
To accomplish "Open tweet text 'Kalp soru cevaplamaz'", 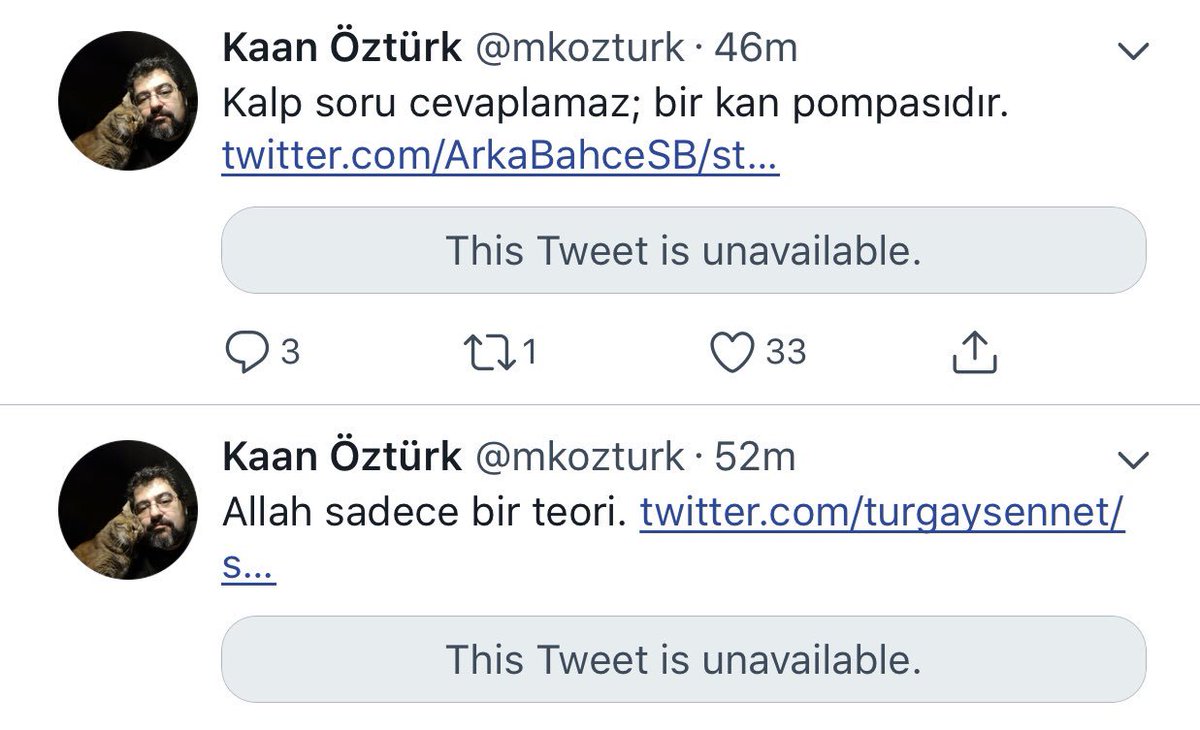I will click(615, 104).
